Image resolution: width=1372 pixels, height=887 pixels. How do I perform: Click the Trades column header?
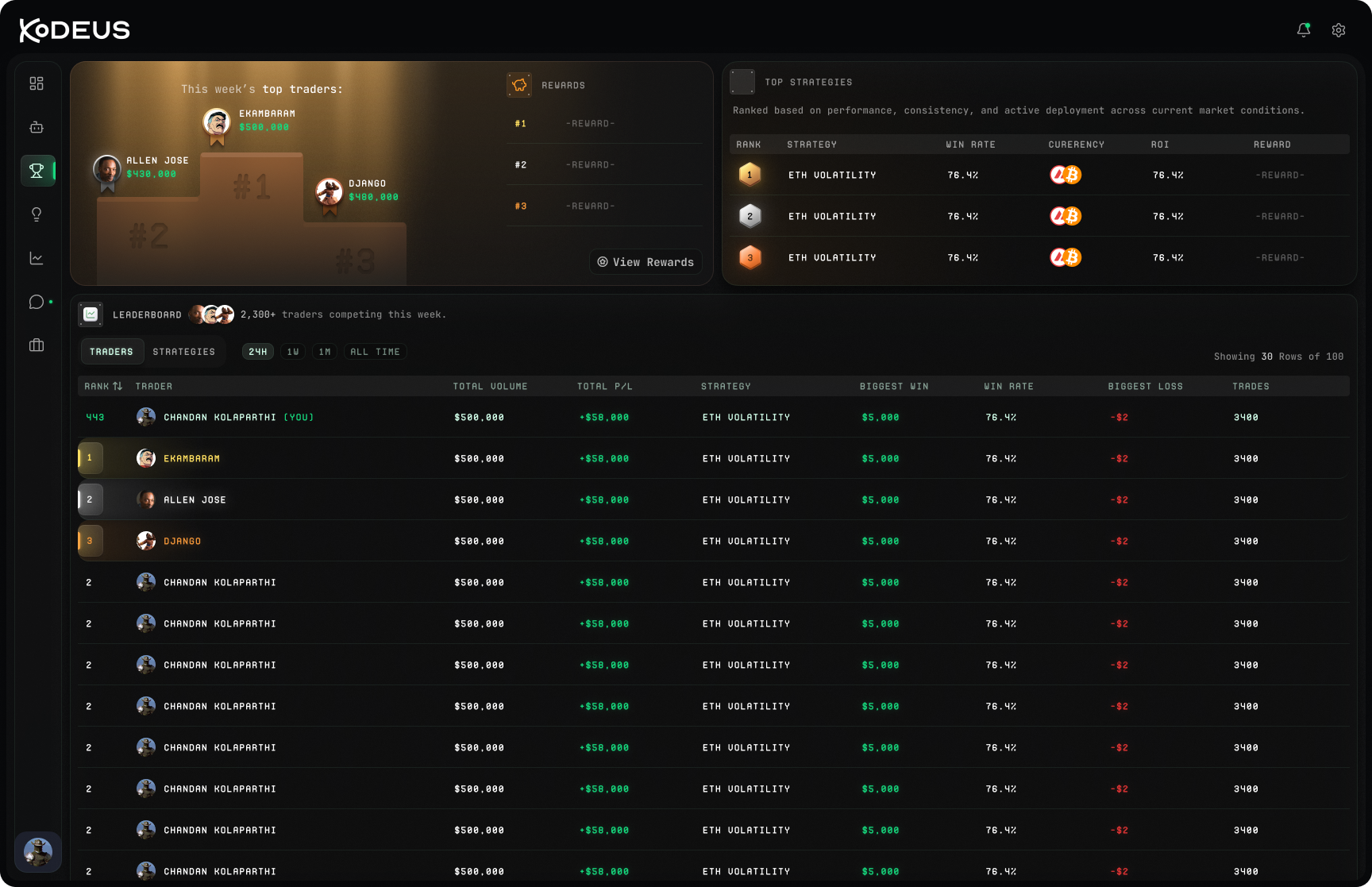1251,386
